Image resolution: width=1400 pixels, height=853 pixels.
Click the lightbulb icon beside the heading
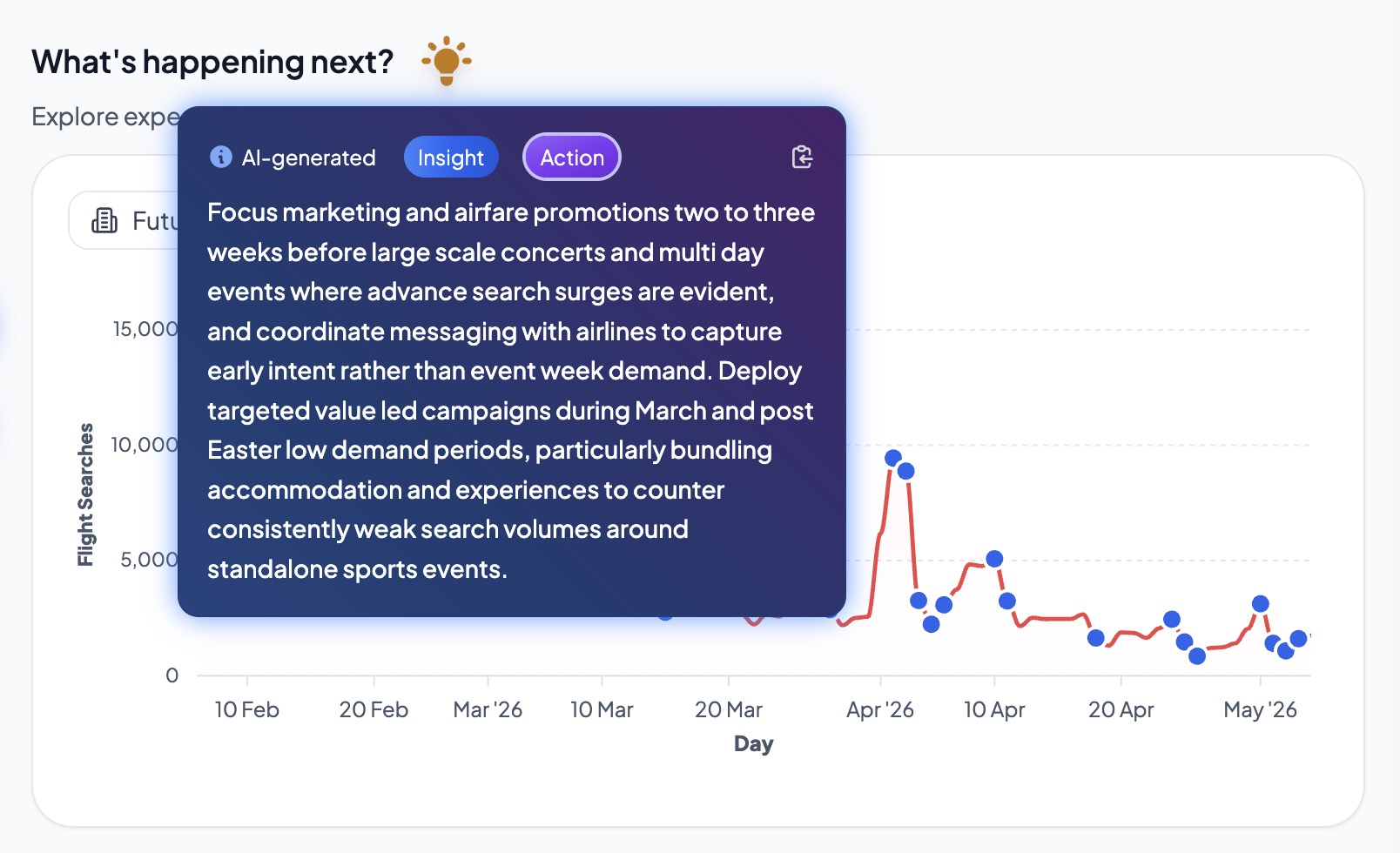446,61
